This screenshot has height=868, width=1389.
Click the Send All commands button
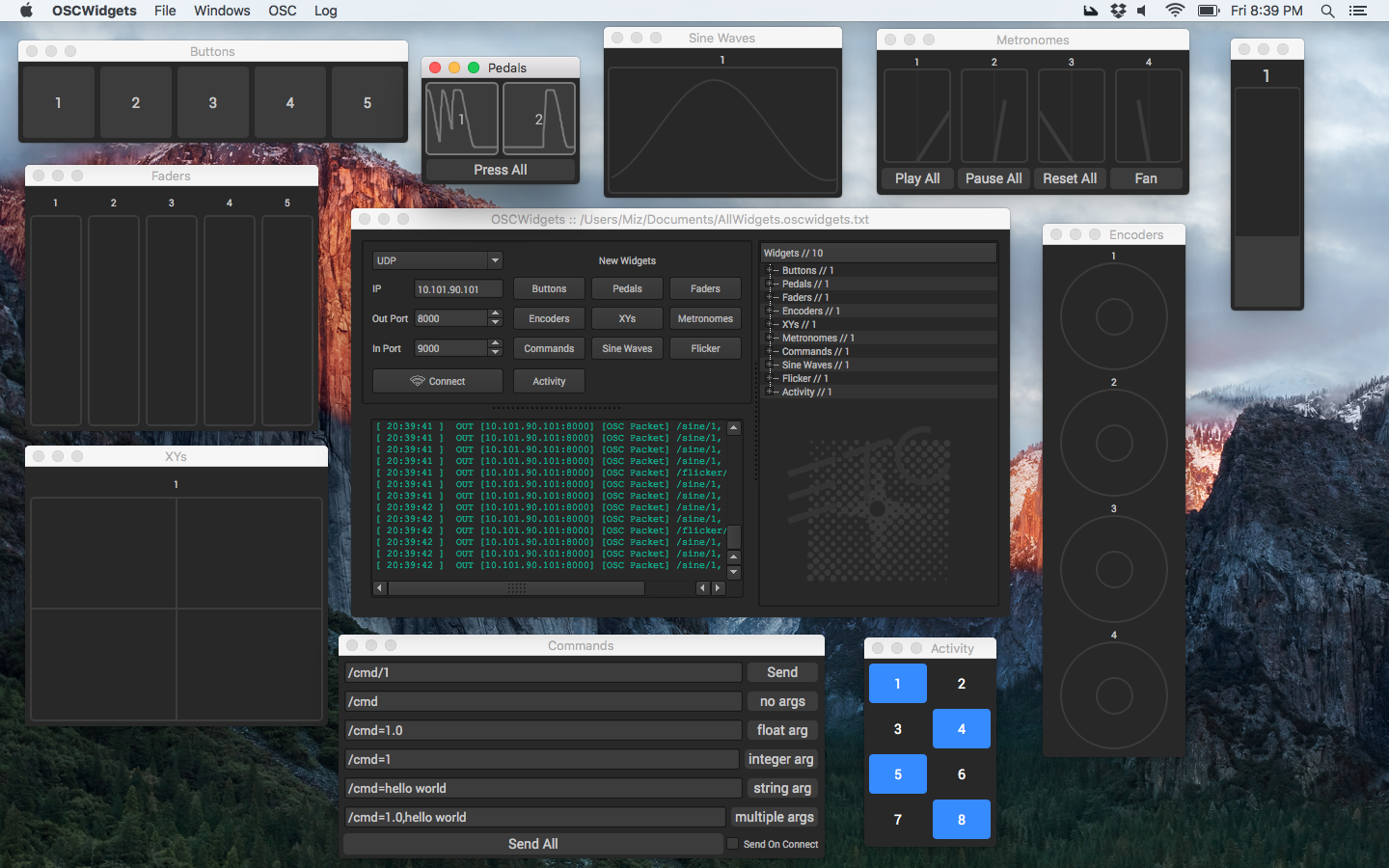(533, 844)
